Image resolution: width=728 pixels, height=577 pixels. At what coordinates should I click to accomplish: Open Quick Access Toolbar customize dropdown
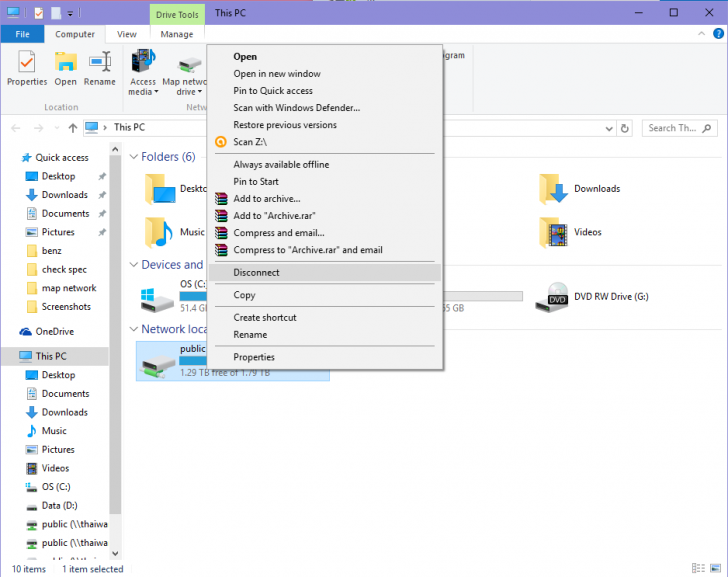(70, 13)
